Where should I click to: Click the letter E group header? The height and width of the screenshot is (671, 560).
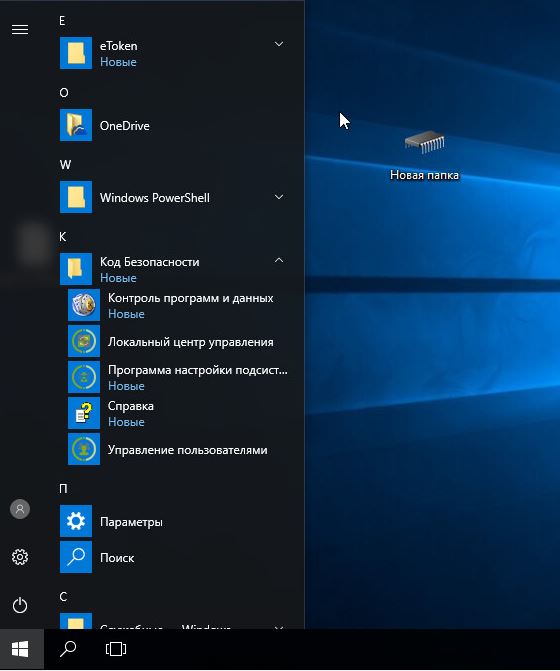(x=62, y=21)
